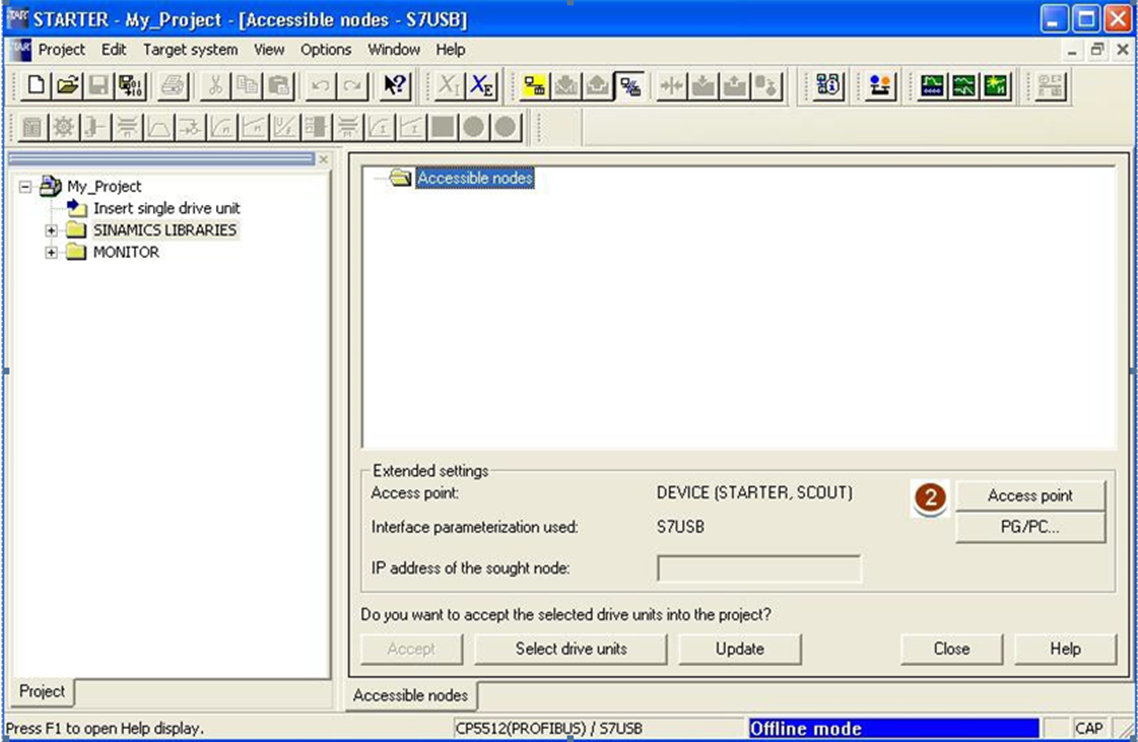The width and height of the screenshot is (1138, 742).
Task: Click the Select drive units button
Action: coord(571,648)
